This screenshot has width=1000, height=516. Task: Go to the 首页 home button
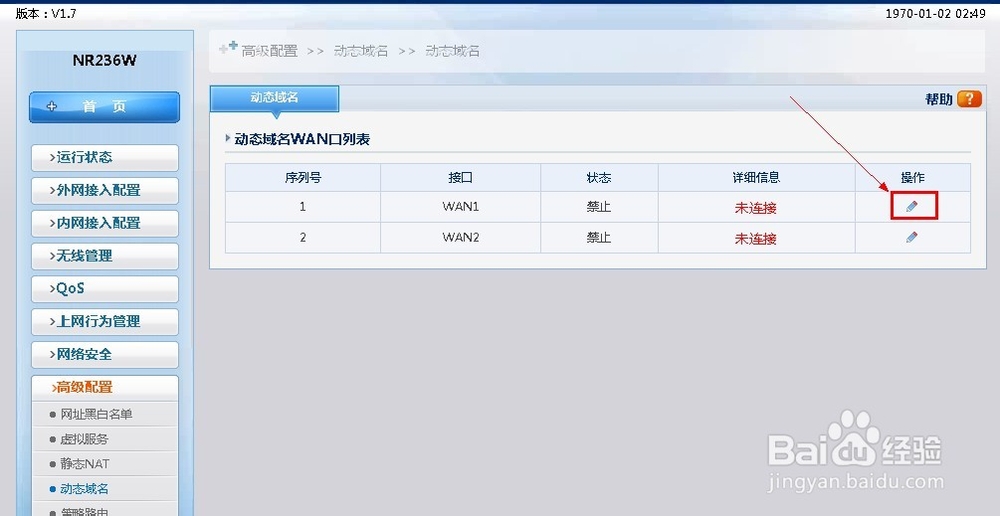[105, 107]
